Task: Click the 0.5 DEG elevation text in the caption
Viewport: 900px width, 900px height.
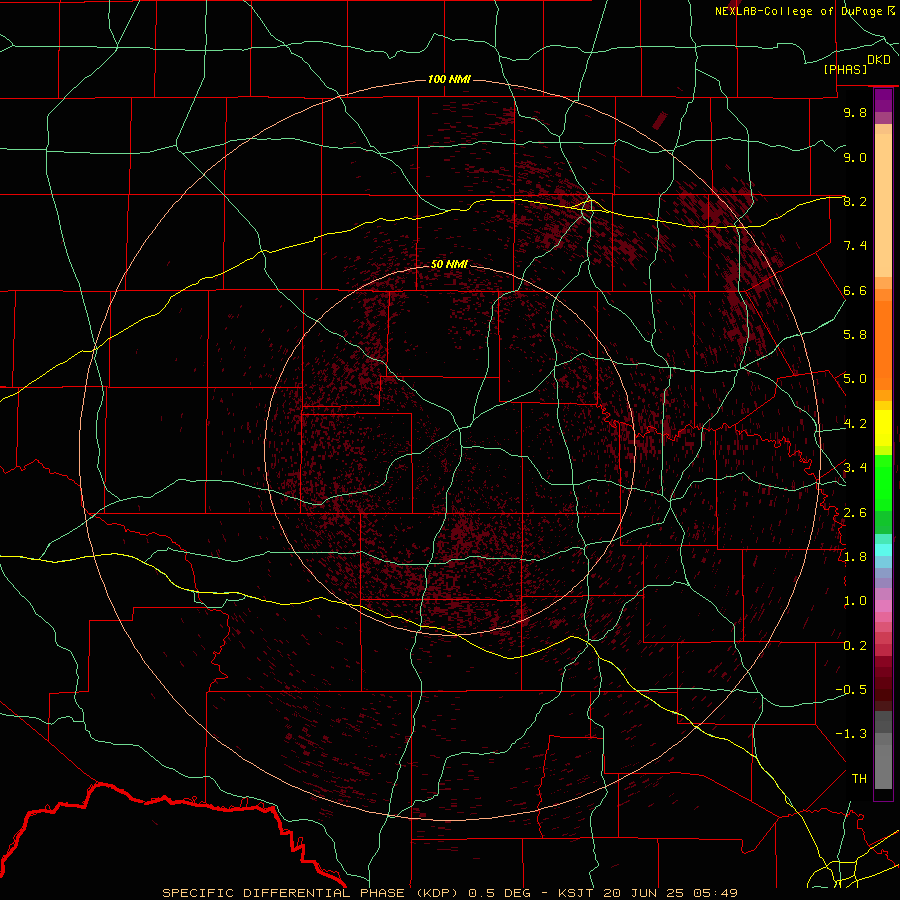Action: click(x=499, y=893)
